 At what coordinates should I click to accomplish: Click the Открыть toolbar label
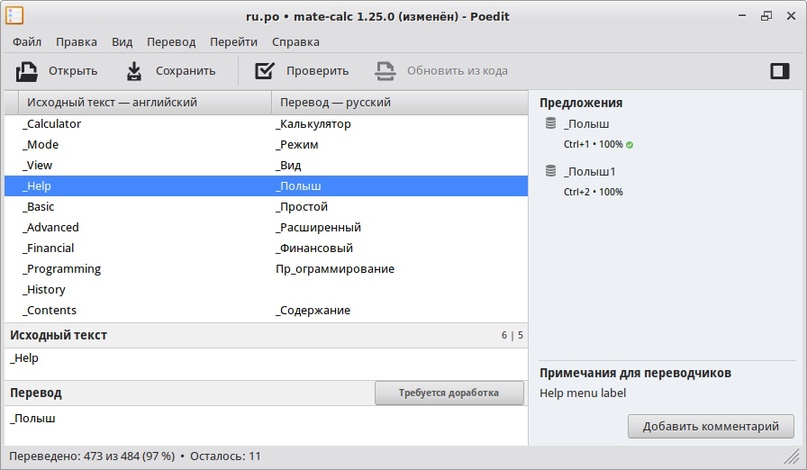coord(73,71)
